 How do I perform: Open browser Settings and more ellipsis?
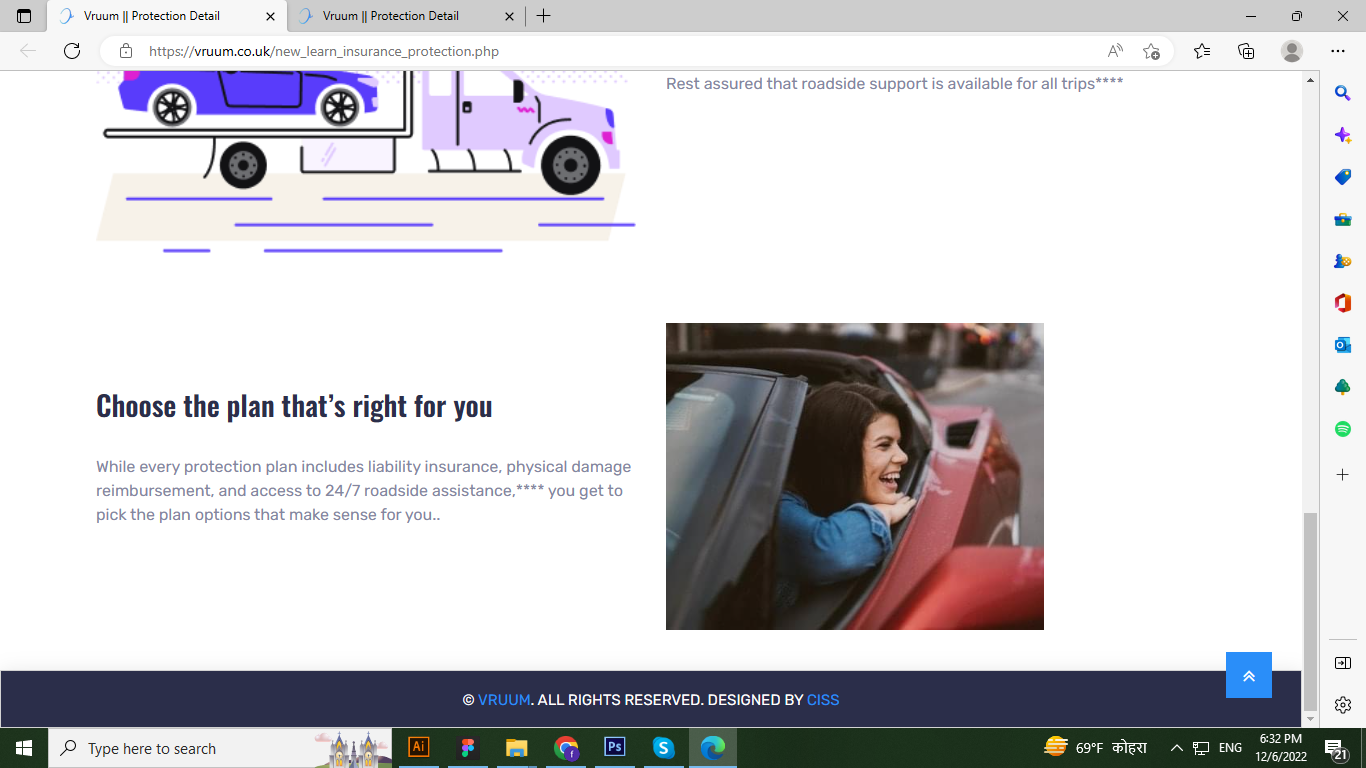pos(1338,51)
